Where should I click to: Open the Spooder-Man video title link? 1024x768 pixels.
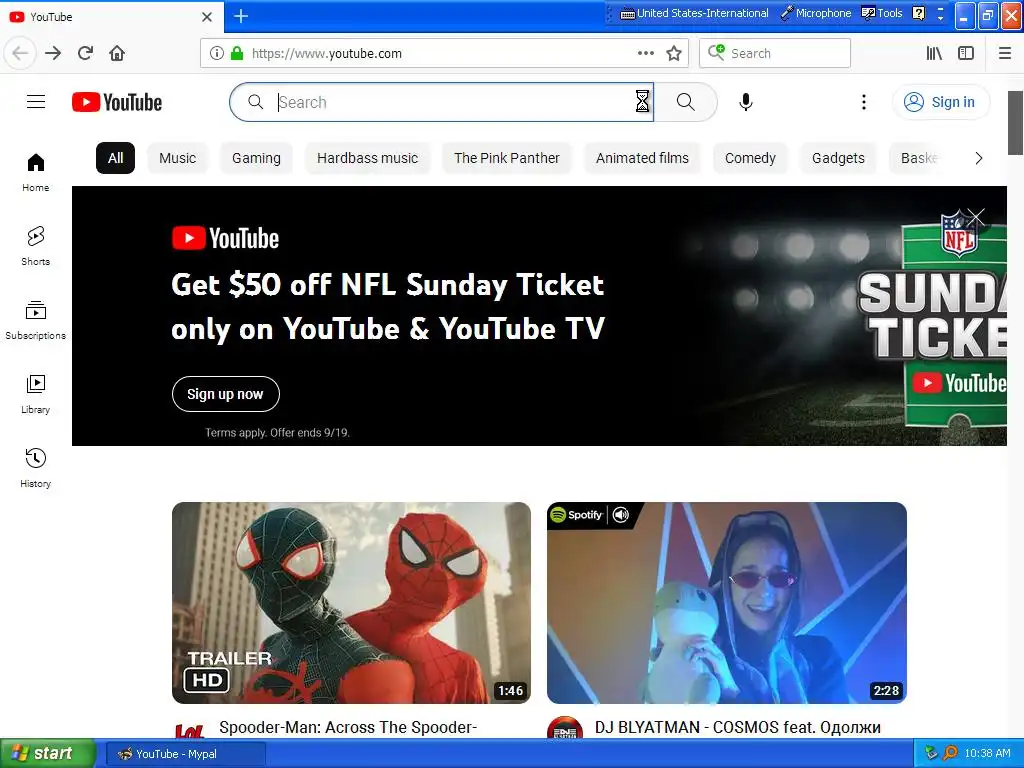pos(348,728)
